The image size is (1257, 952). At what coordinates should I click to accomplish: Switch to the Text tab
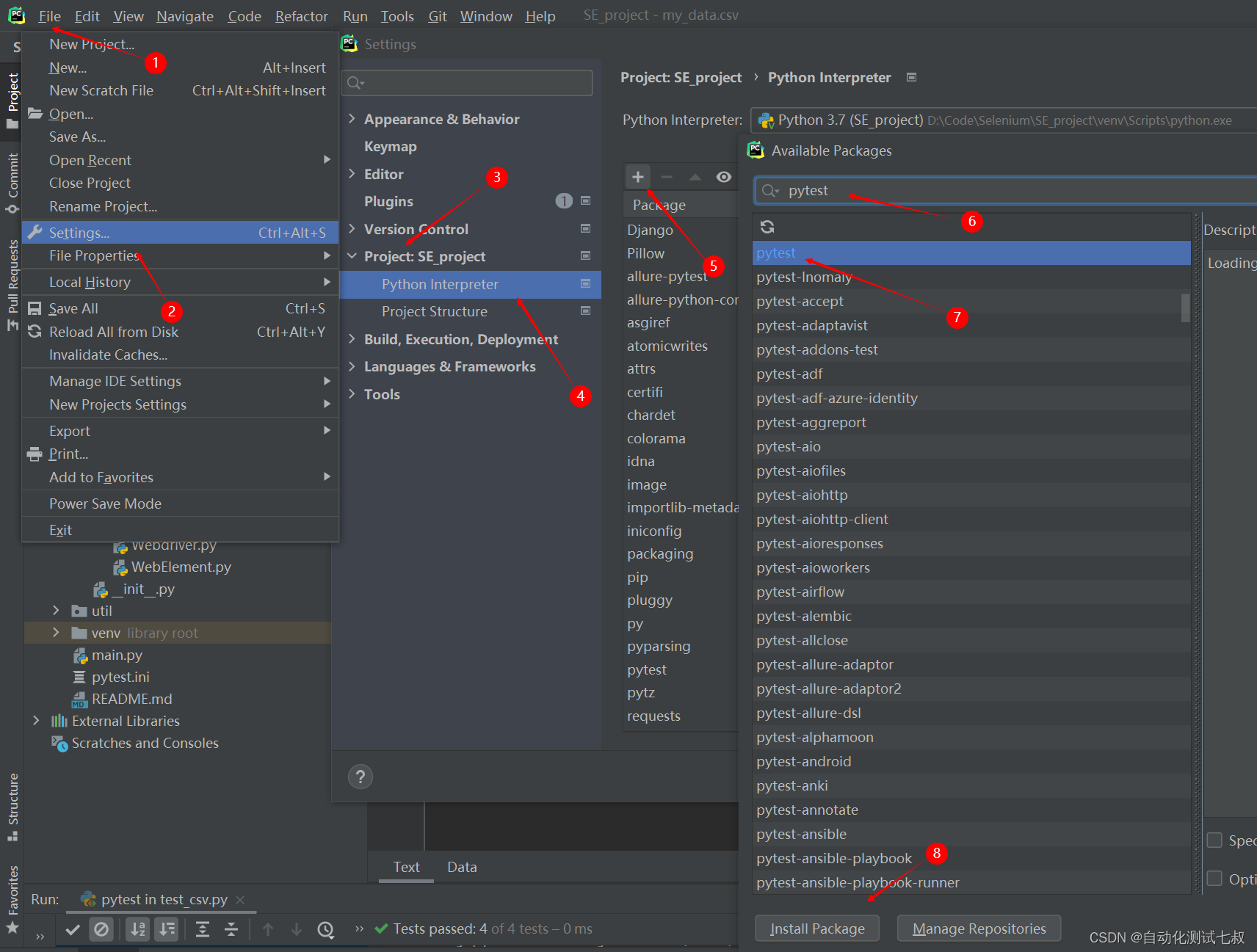[x=406, y=867]
